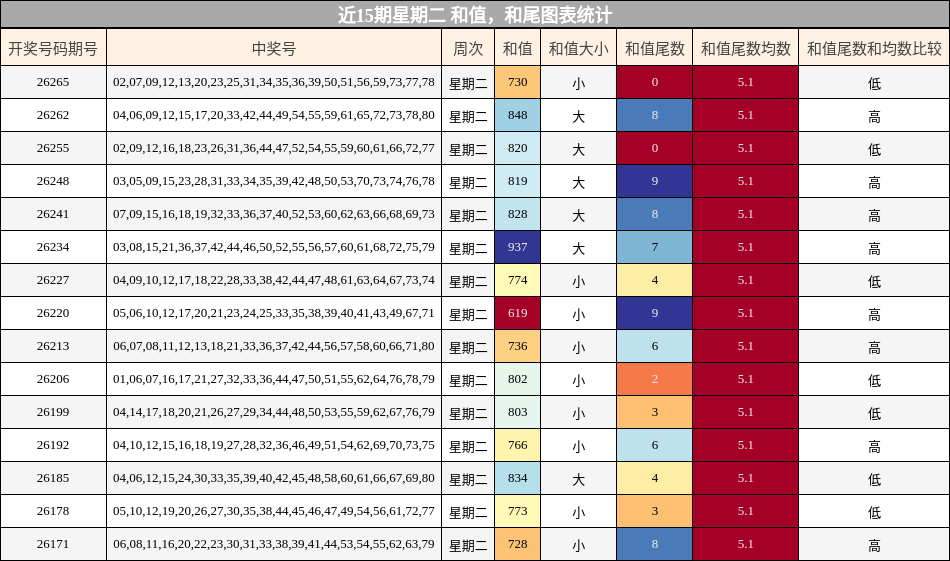Click issue number 26220

53,313
